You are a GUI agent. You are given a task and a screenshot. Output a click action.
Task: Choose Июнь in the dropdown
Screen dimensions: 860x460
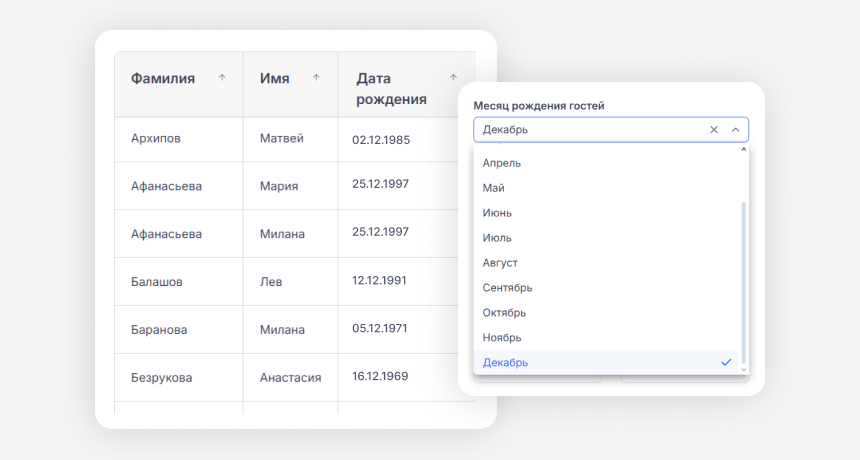497,212
